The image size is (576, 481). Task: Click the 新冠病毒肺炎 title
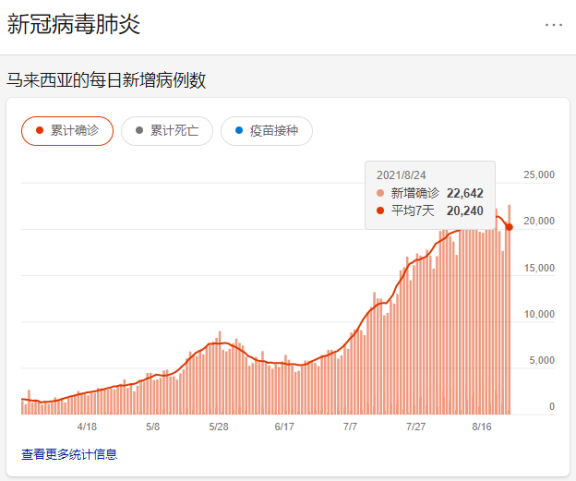(73, 24)
